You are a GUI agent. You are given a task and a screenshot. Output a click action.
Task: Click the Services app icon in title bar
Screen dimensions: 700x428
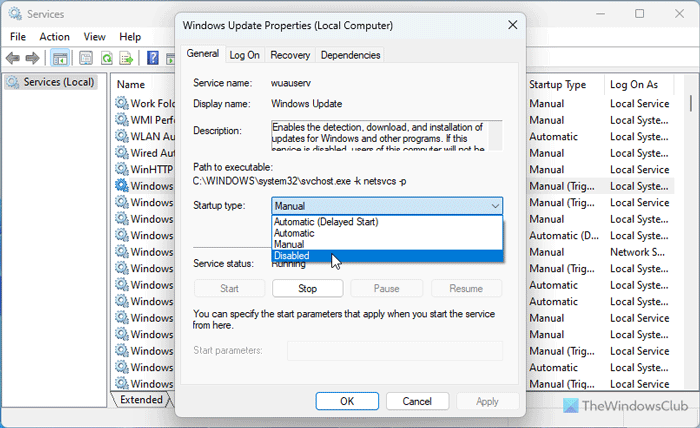pos(15,14)
